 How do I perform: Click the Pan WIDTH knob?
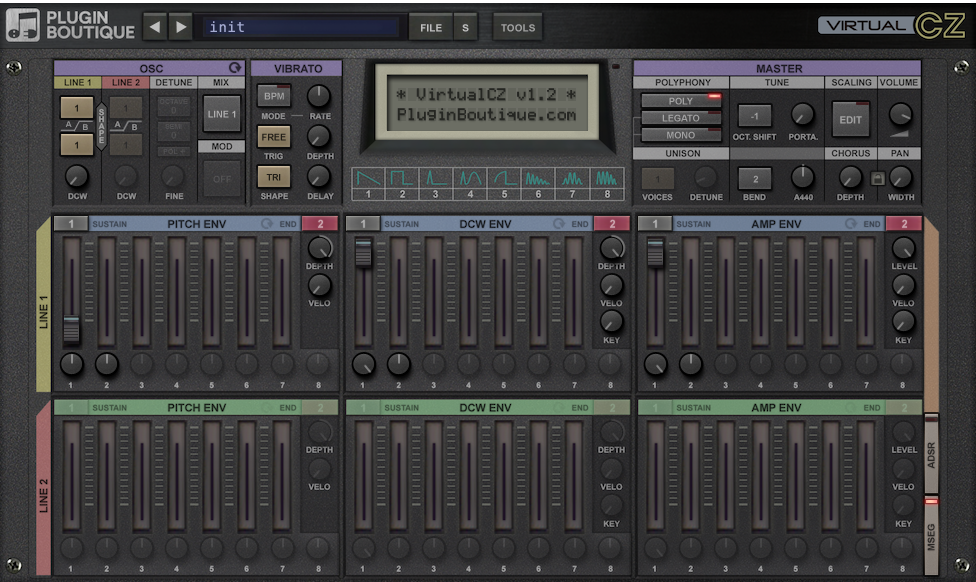point(900,178)
